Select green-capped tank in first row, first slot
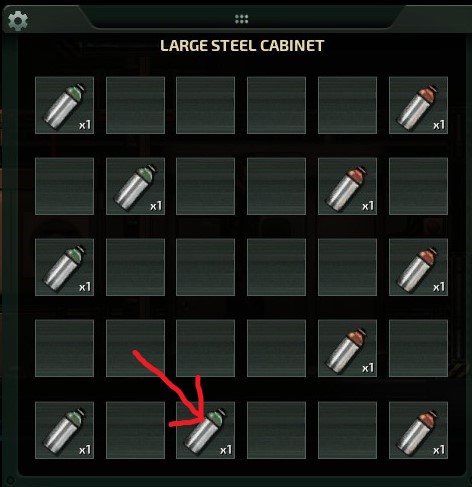 coord(64,105)
